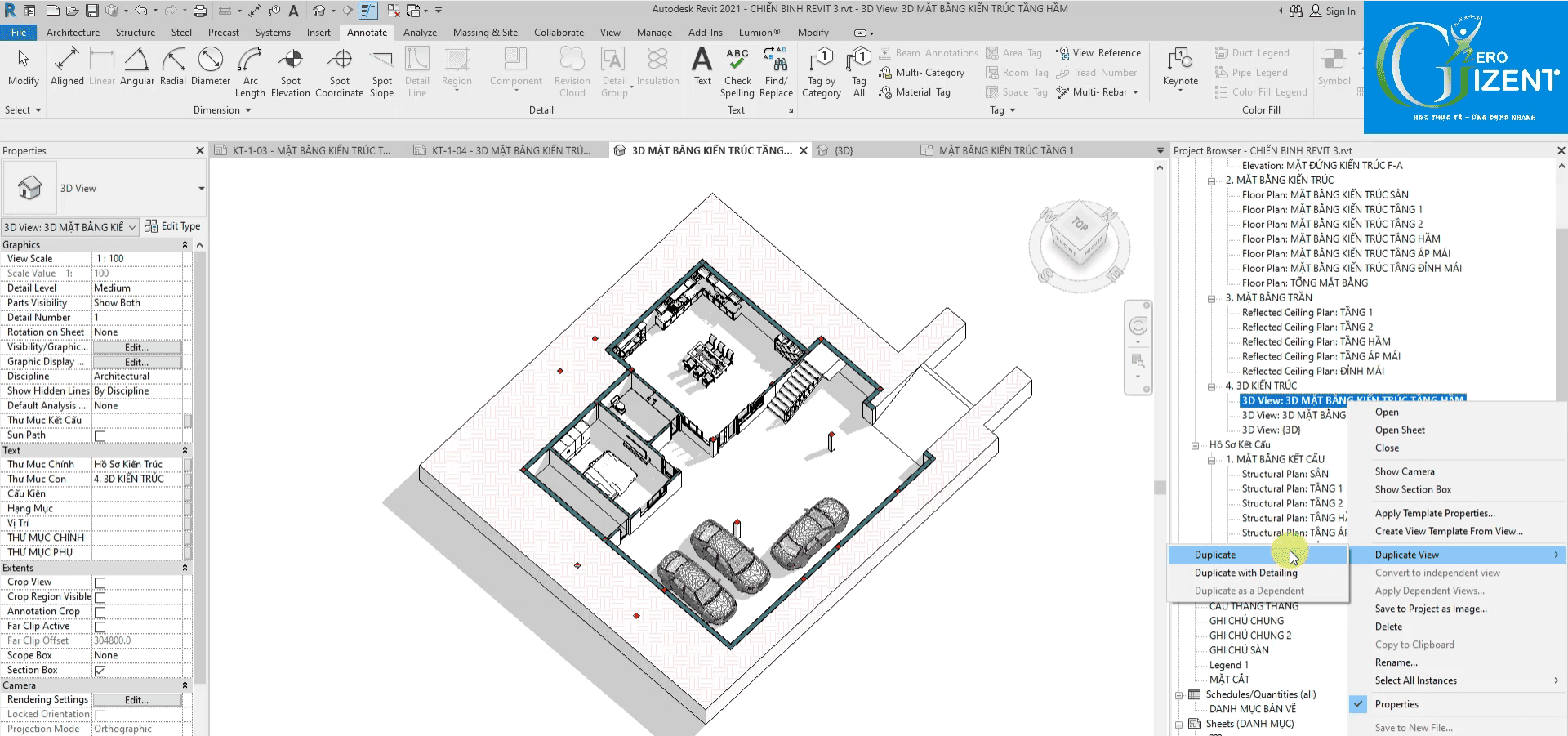Viewport: 1568px width, 736px height.
Task: Click the Spot Elevation tool
Action: tap(290, 70)
